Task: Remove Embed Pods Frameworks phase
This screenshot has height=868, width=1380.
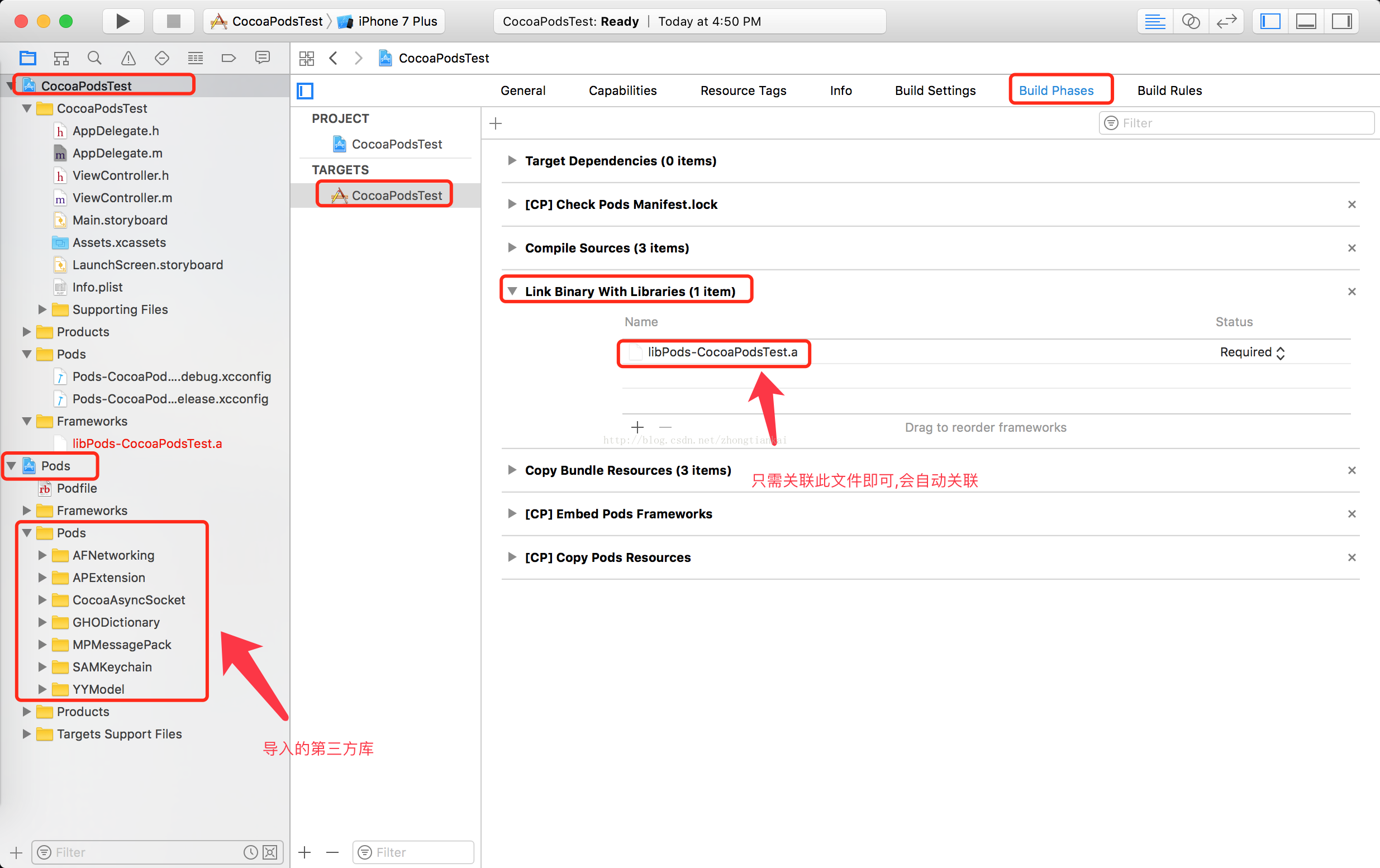Action: click(x=1352, y=514)
